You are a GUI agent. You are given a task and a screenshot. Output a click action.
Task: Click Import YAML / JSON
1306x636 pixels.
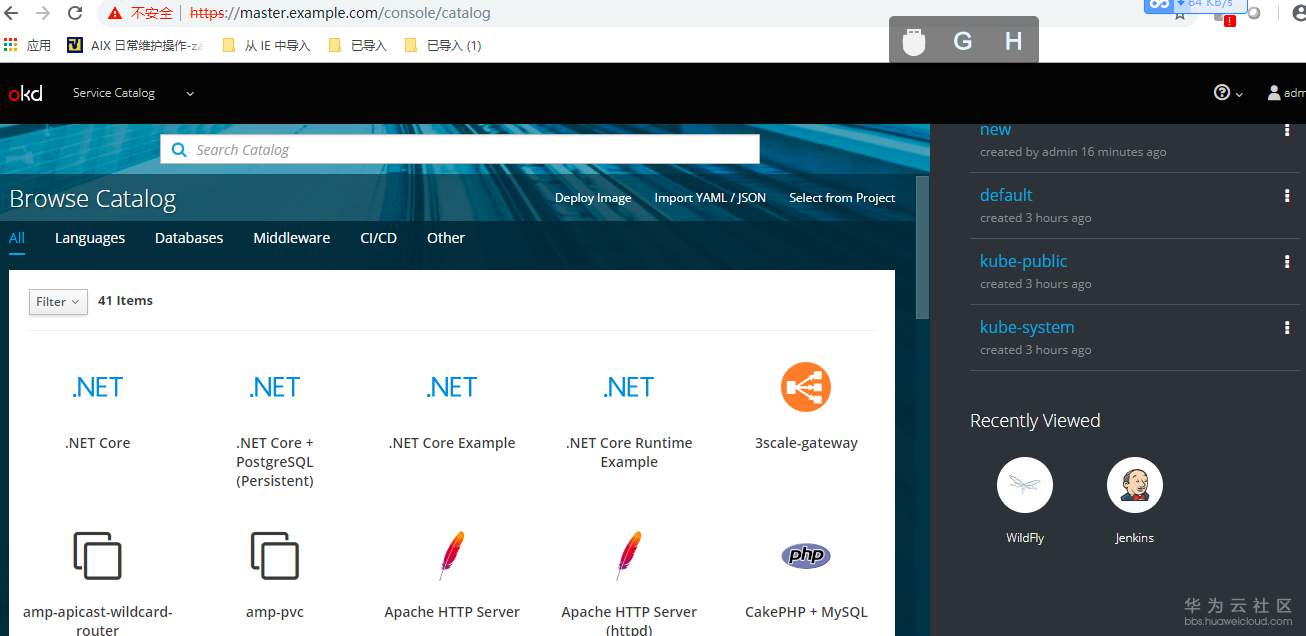point(710,198)
